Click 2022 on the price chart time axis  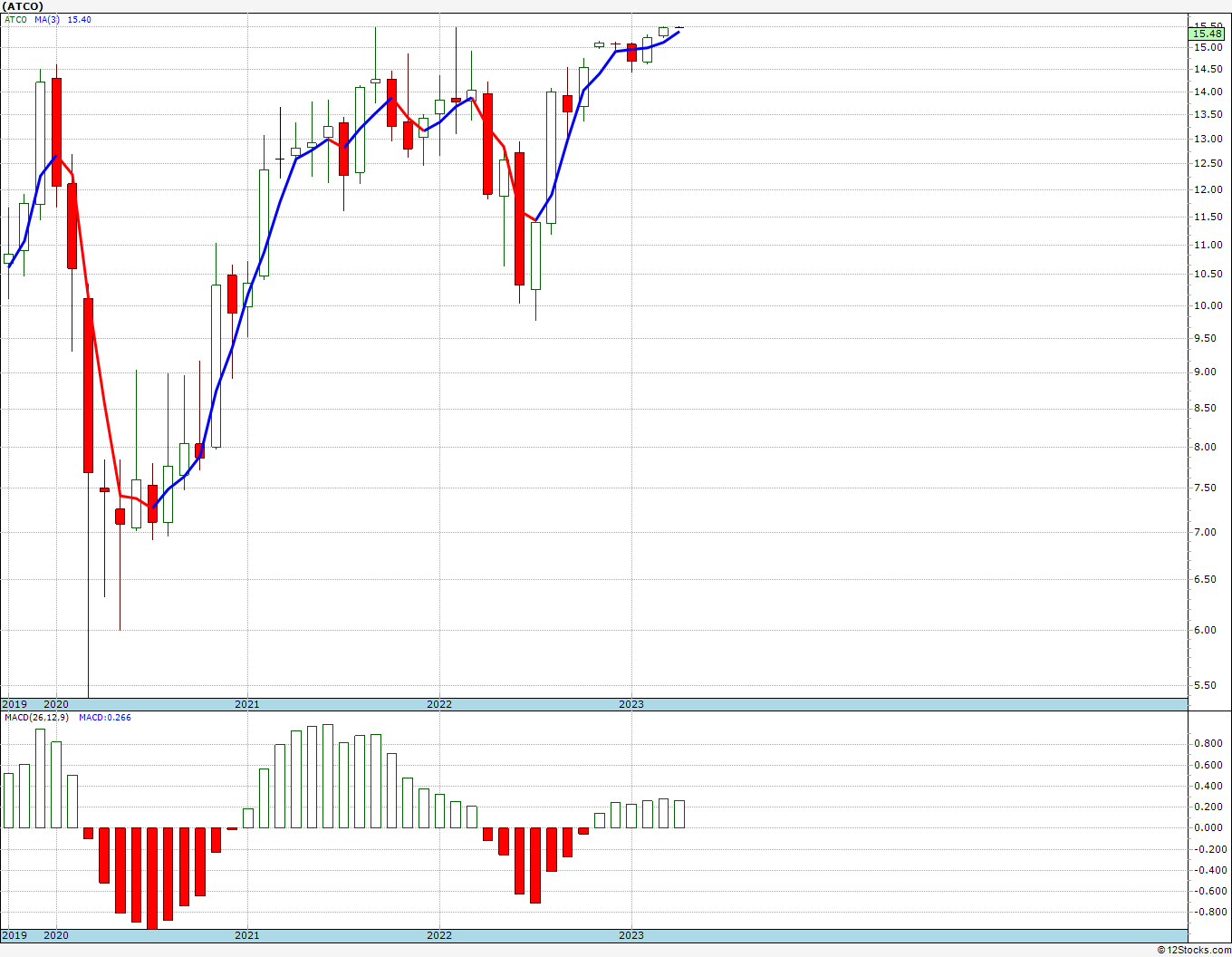click(x=439, y=704)
